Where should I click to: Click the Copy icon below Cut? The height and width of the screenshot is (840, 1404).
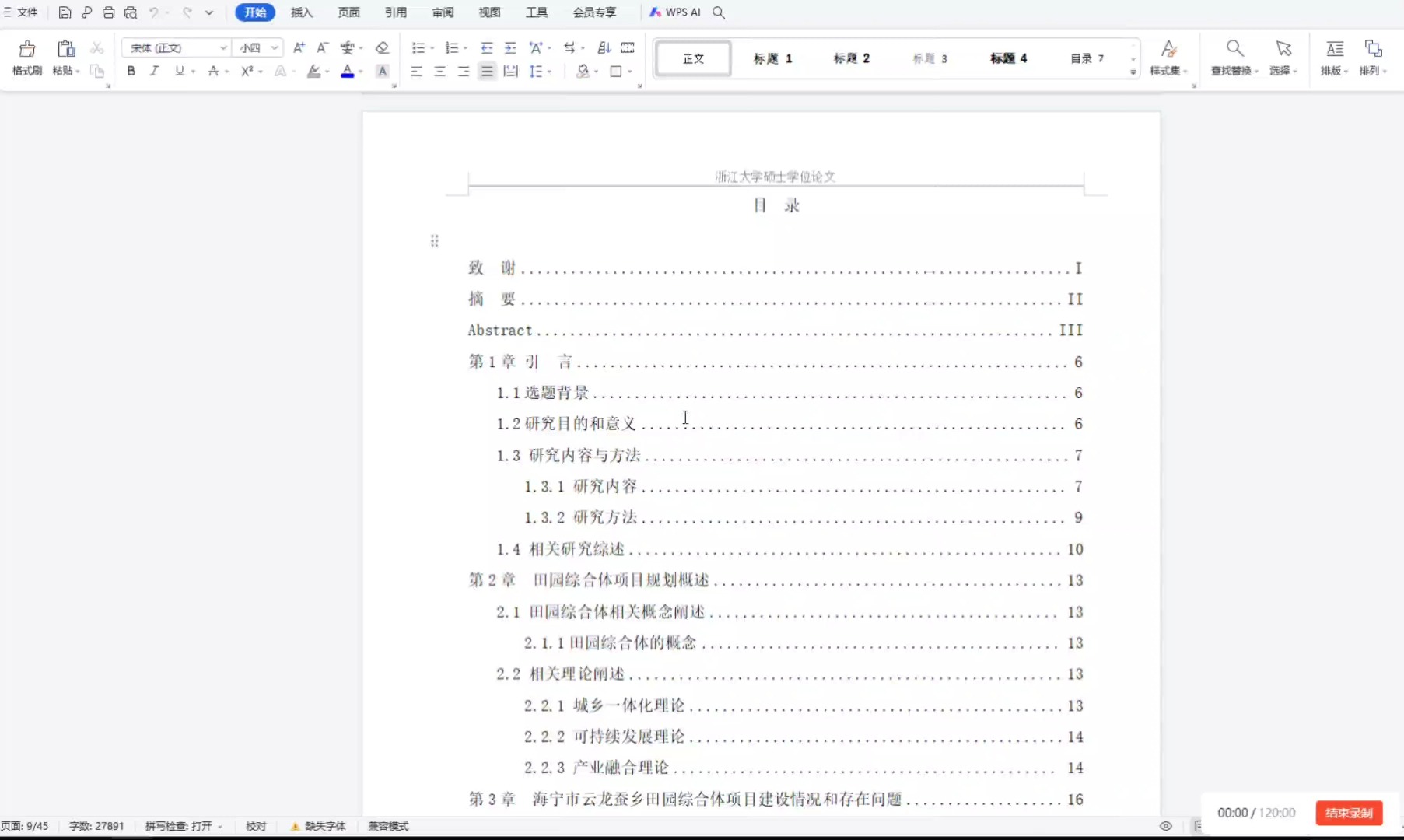[97, 72]
